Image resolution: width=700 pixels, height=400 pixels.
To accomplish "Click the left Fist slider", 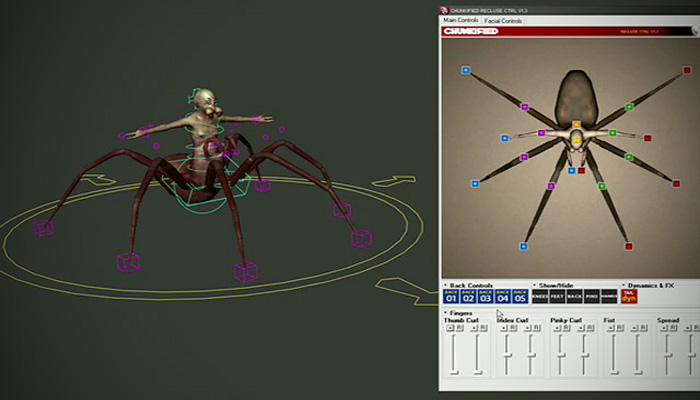I will pos(614,354).
